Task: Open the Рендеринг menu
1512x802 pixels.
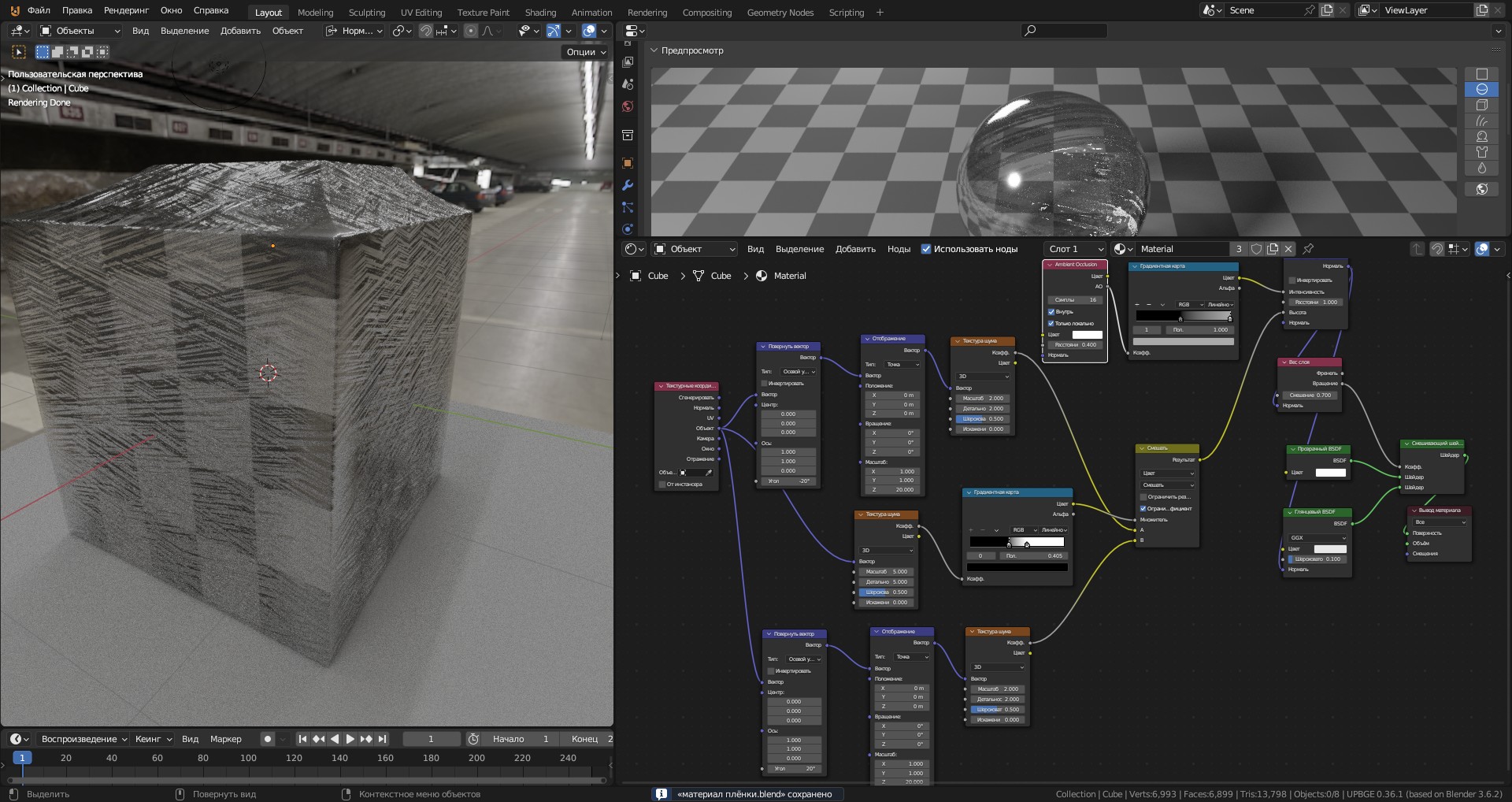Action: coord(126,10)
